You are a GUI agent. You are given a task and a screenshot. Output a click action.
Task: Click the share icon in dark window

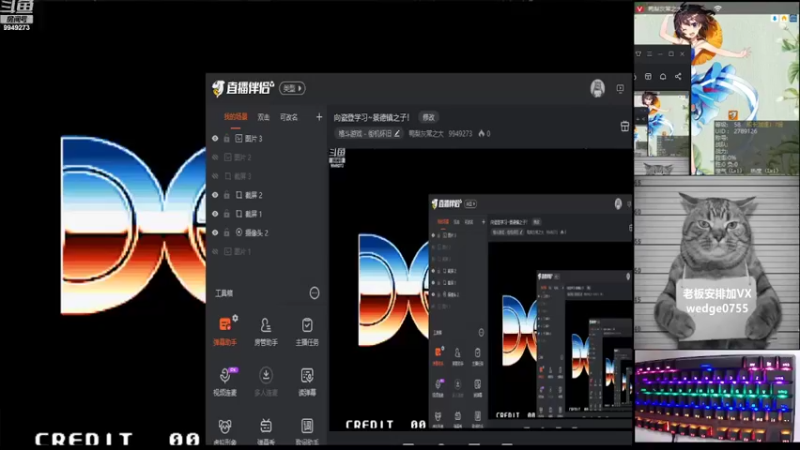click(x=678, y=77)
